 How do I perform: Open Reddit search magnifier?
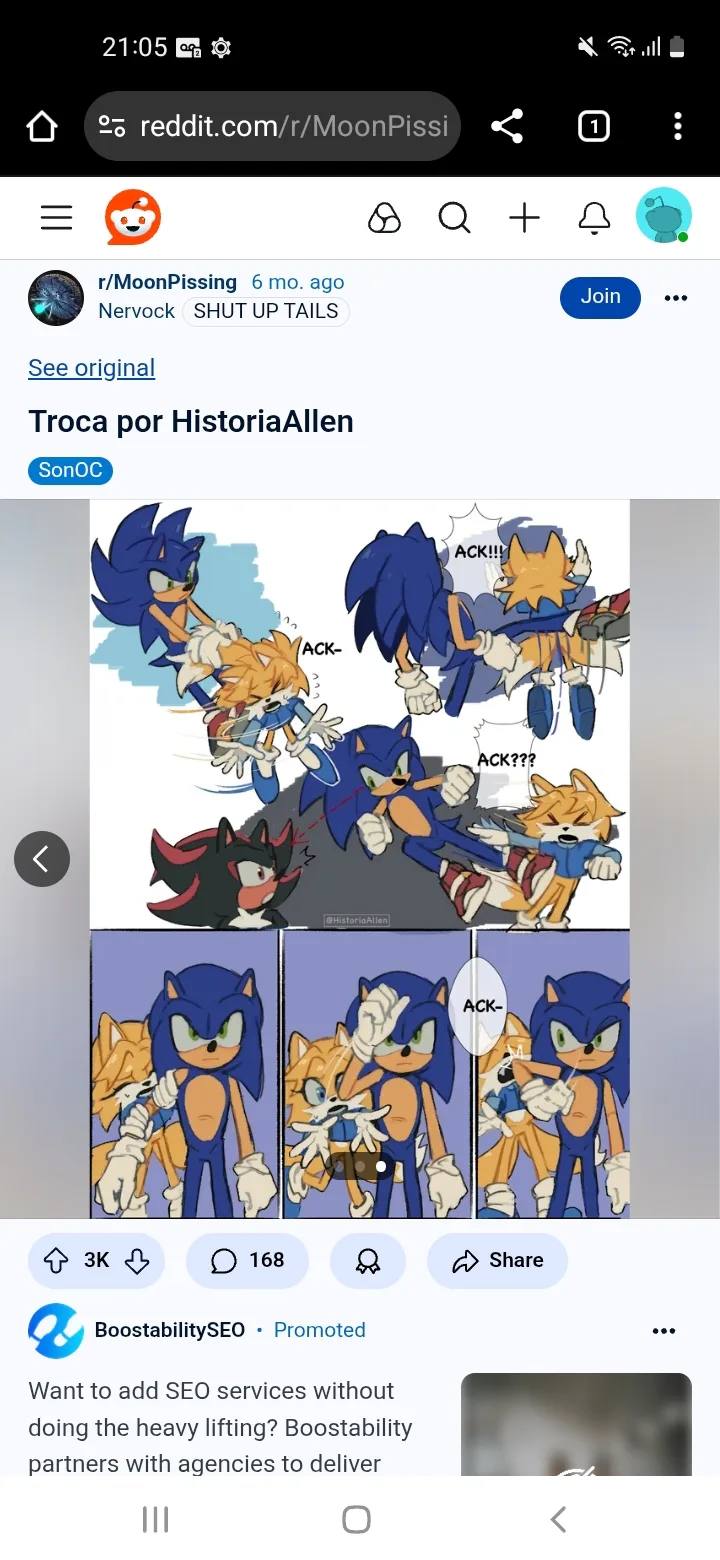click(455, 218)
